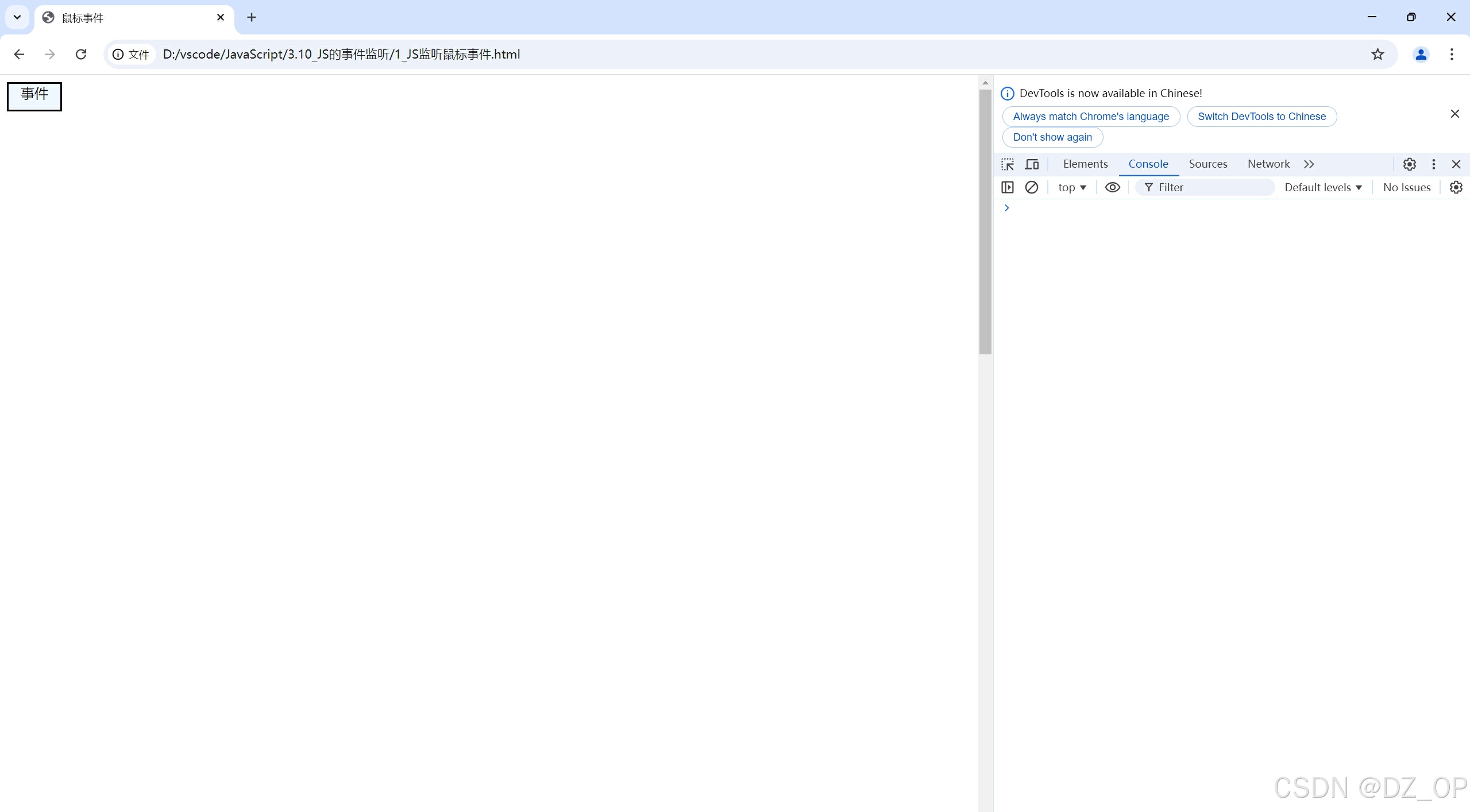
Task: Switch to the Elements tab
Action: (1085, 164)
